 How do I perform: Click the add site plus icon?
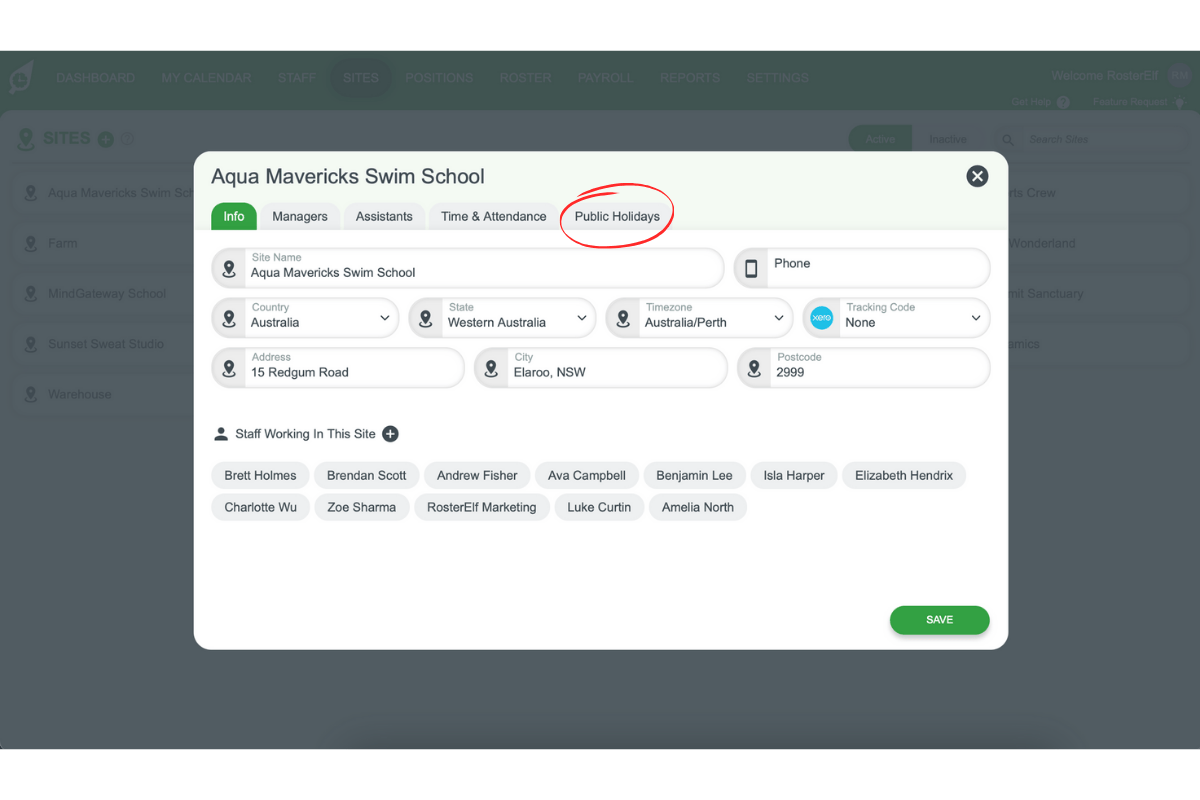click(x=105, y=139)
